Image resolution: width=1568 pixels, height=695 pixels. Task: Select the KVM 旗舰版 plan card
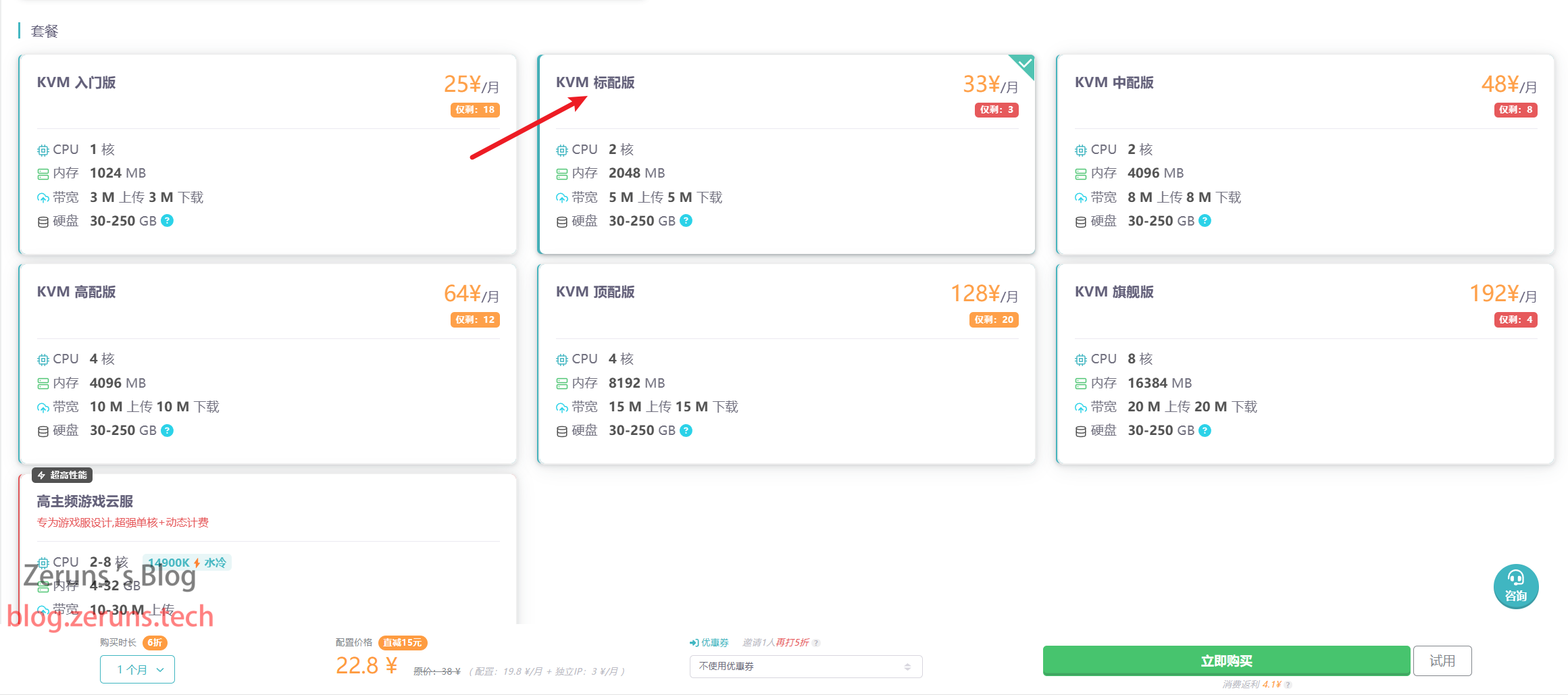pos(1305,364)
